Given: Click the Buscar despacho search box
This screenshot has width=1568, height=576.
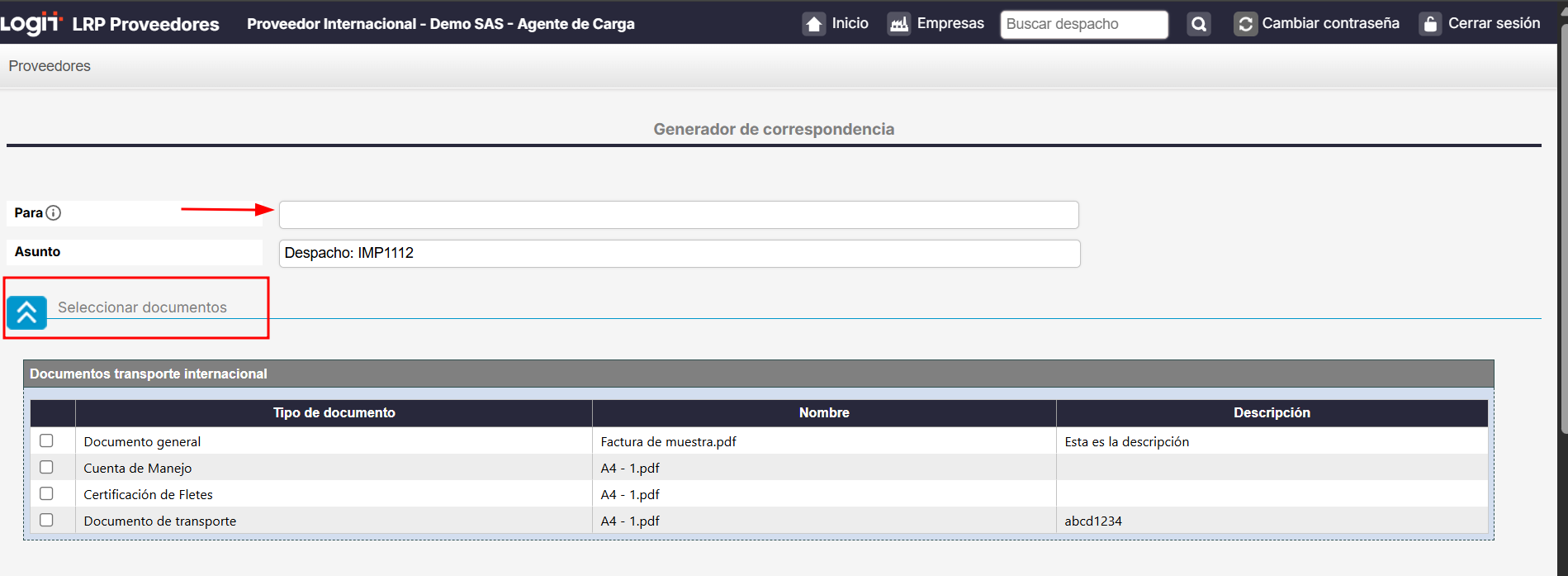Looking at the screenshot, I should (1083, 25).
